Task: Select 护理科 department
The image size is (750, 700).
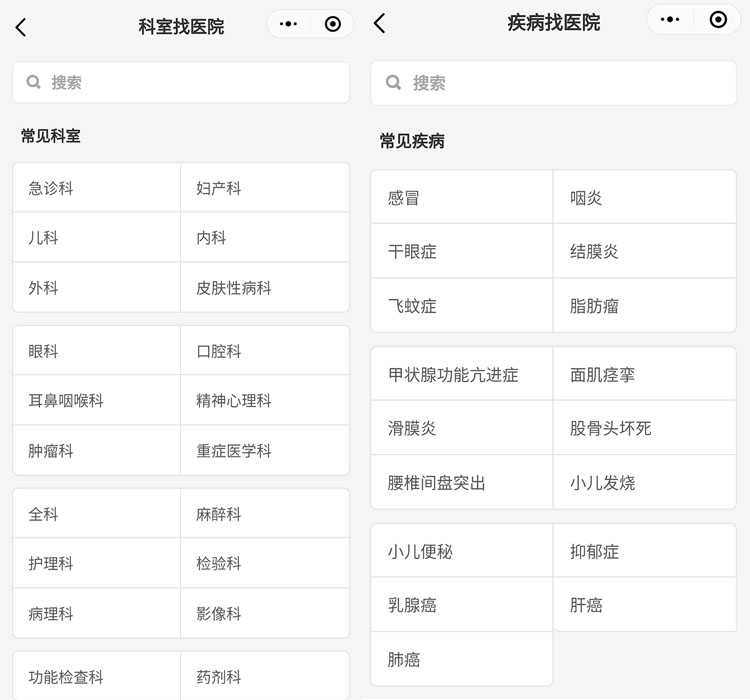Action: click(x=97, y=563)
